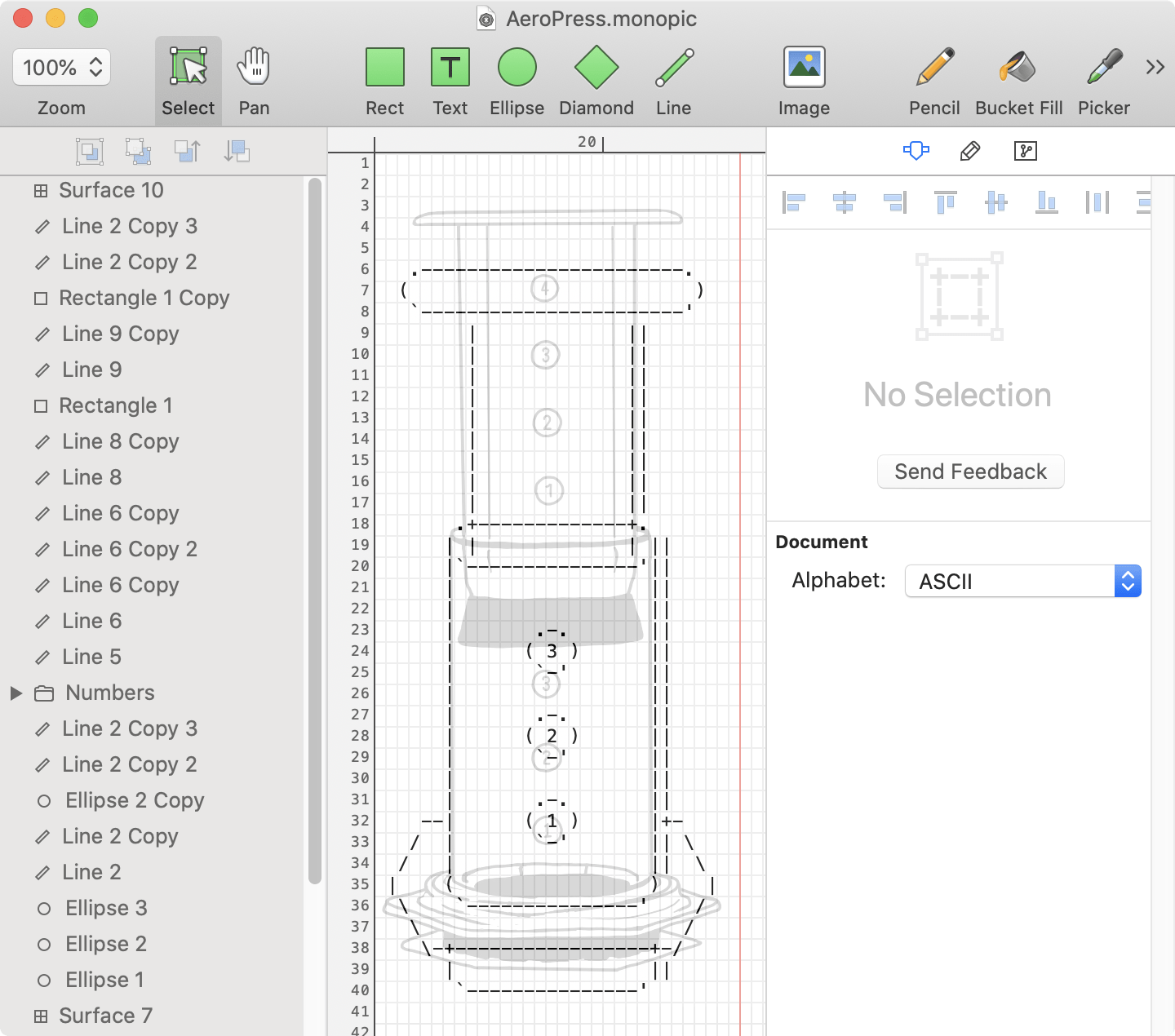Align selected objects to right edges
This screenshot has height=1036, width=1175.
895,201
